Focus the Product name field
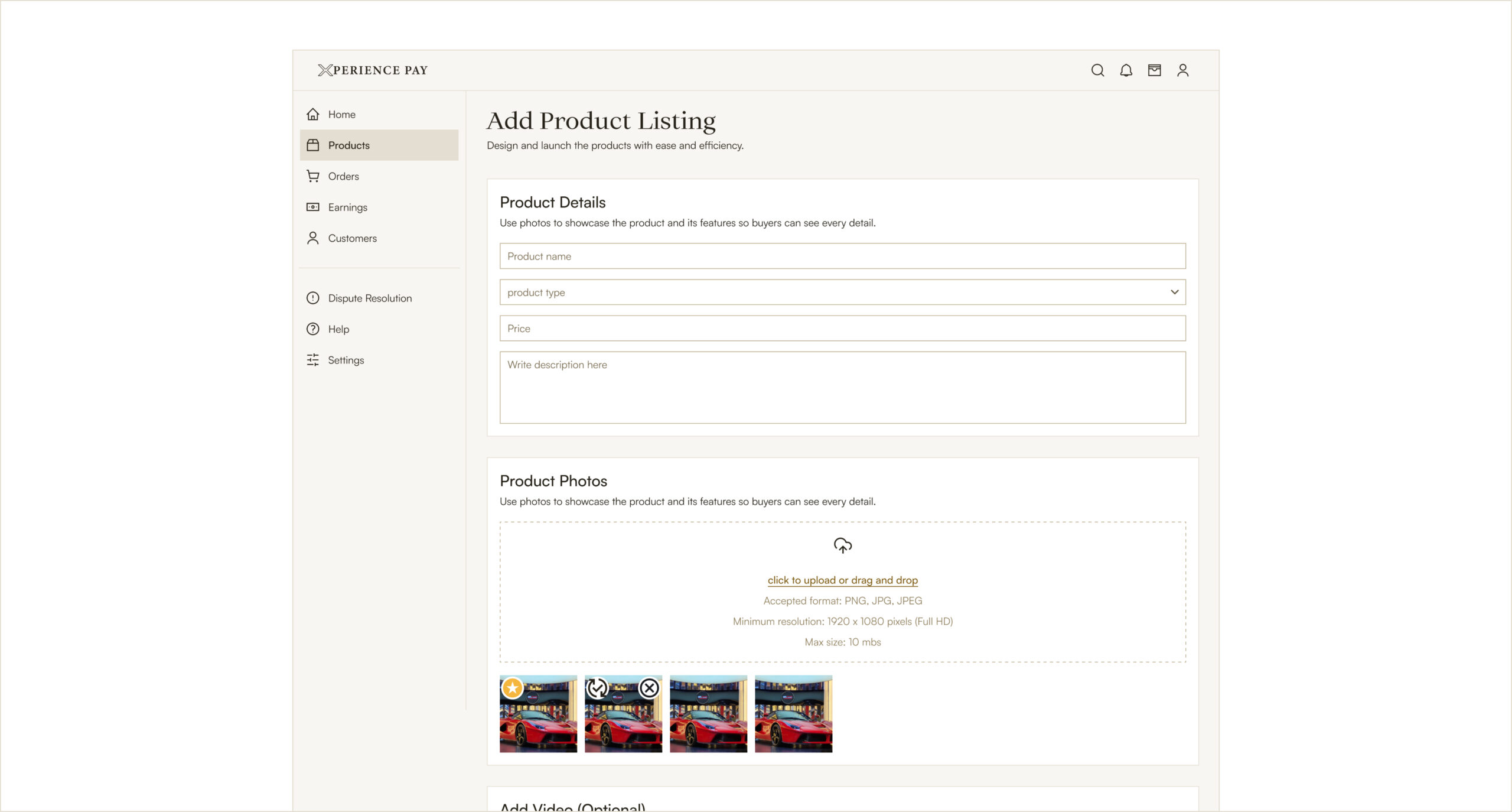This screenshot has height=812, width=1512. point(842,256)
